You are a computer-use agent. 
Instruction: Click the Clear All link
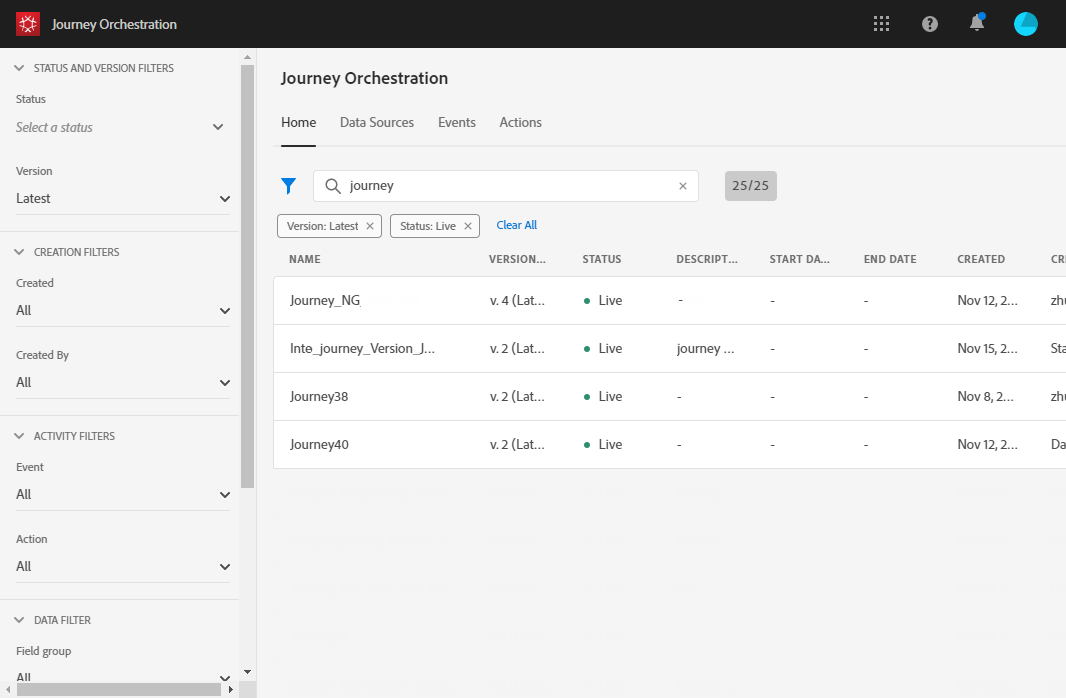[516, 225]
